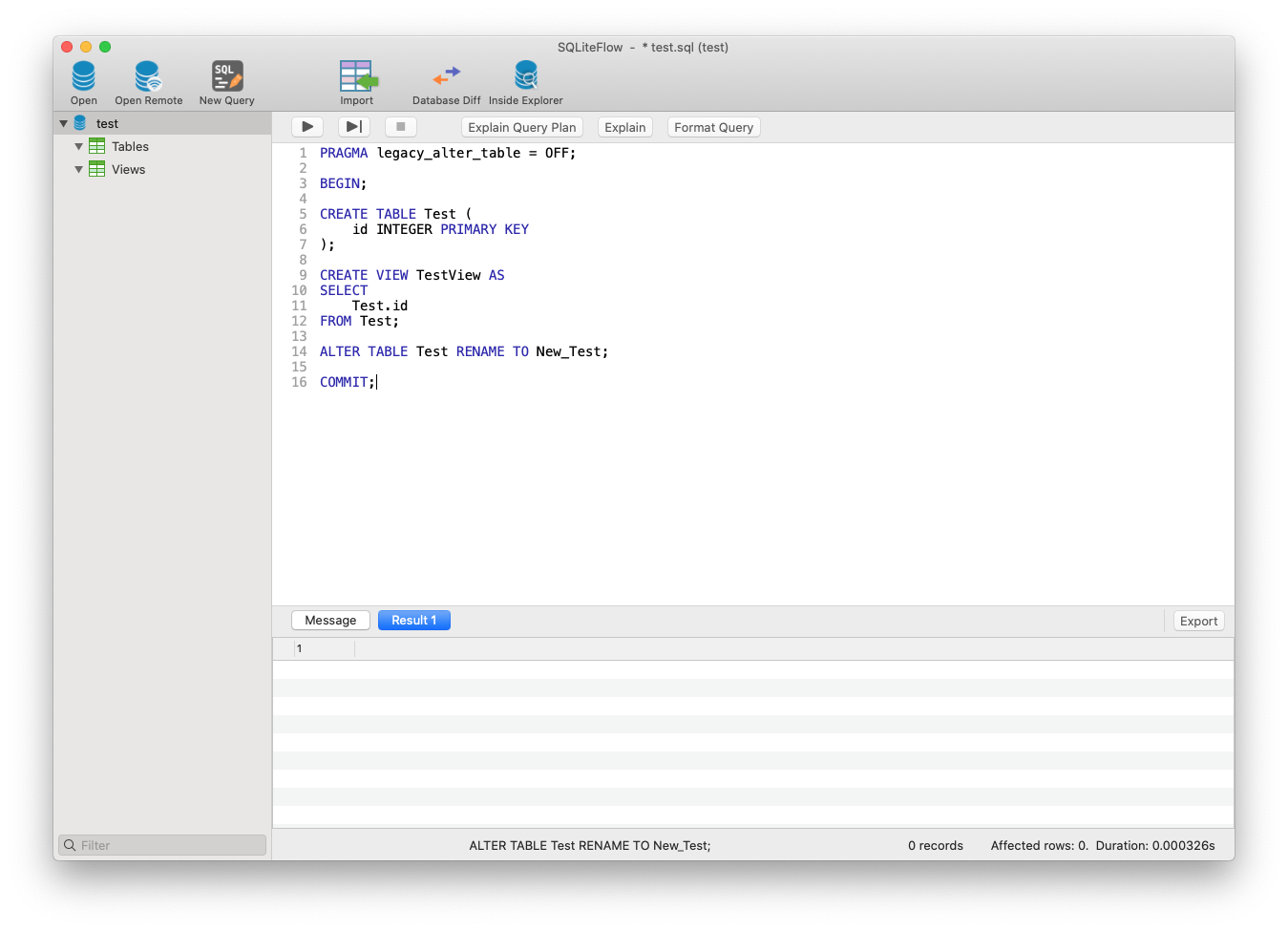Export results with the Export button
The width and height of the screenshot is (1288, 931).
[x=1198, y=620]
